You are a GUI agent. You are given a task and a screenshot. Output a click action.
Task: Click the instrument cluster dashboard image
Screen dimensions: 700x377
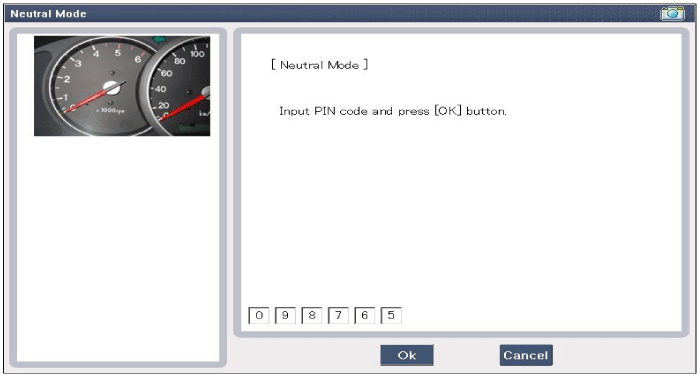pyautogui.click(x=122, y=86)
